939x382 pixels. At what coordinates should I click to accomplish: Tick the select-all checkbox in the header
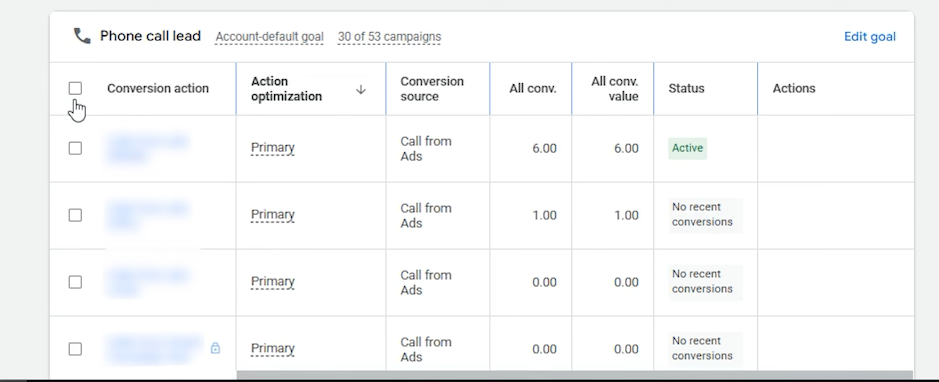pos(75,88)
